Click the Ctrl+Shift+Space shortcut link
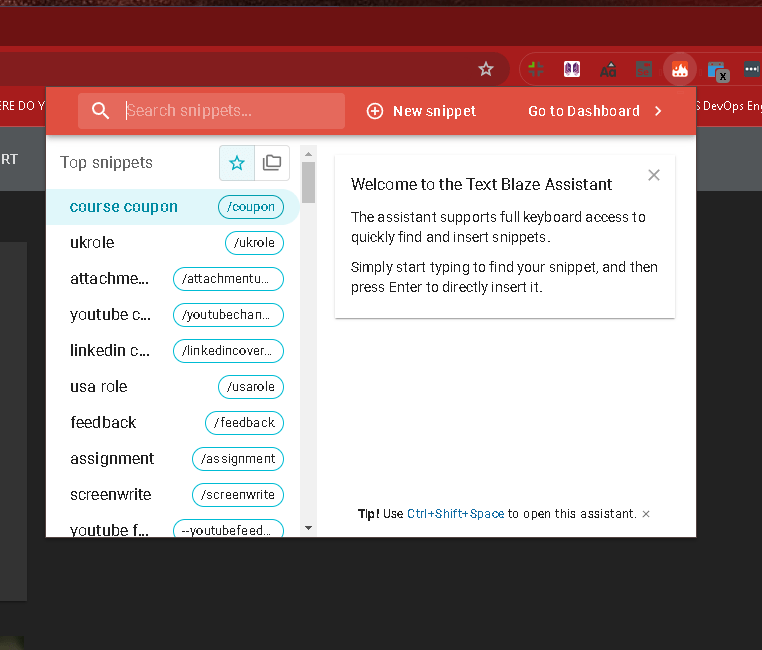Screen dimensions: 762x650 pyautogui.click(x=455, y=514)
